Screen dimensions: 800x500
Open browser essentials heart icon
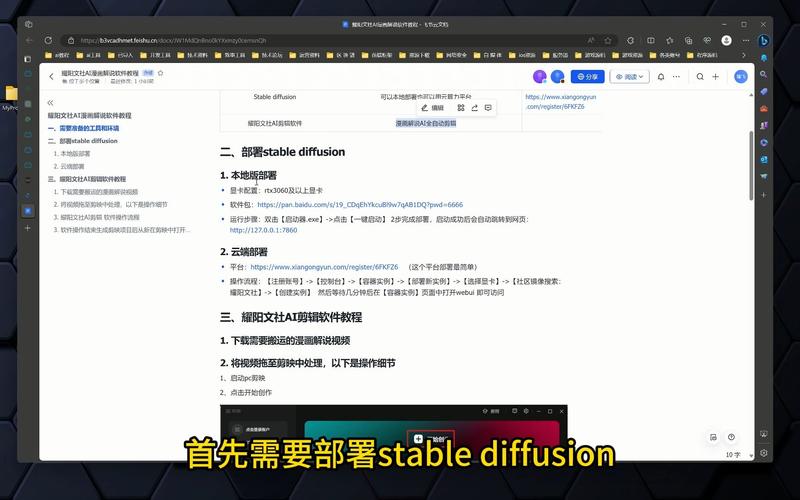tap(707, 40)
